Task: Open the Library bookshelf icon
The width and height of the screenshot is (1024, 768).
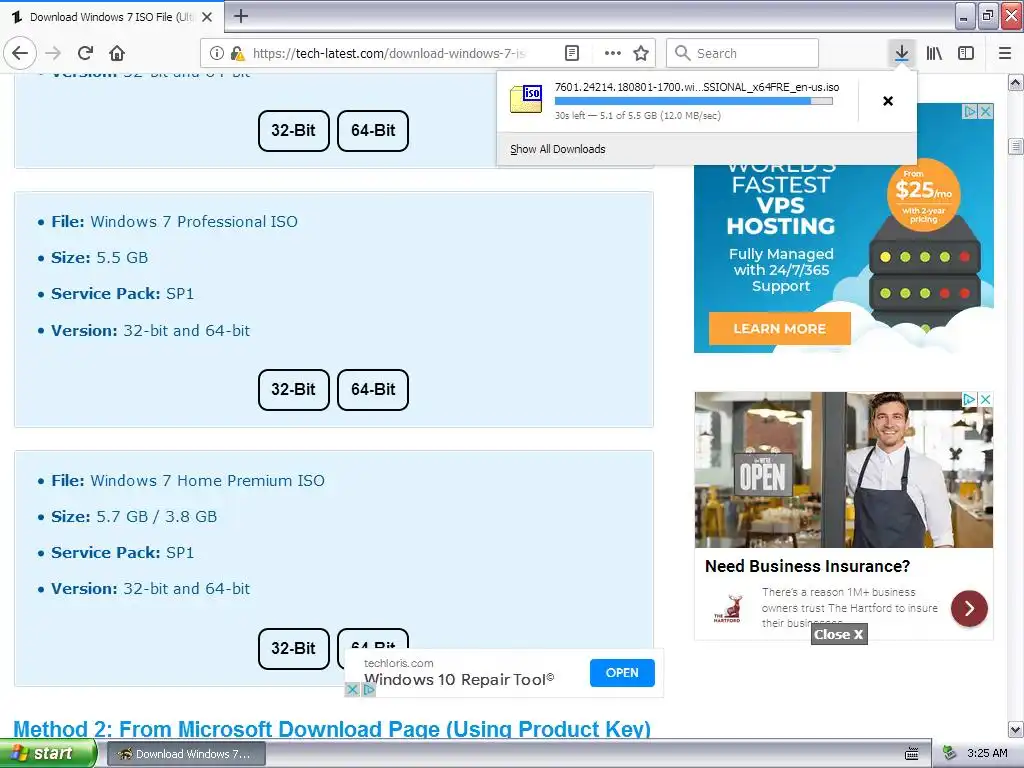Action: tap(934, 54)
